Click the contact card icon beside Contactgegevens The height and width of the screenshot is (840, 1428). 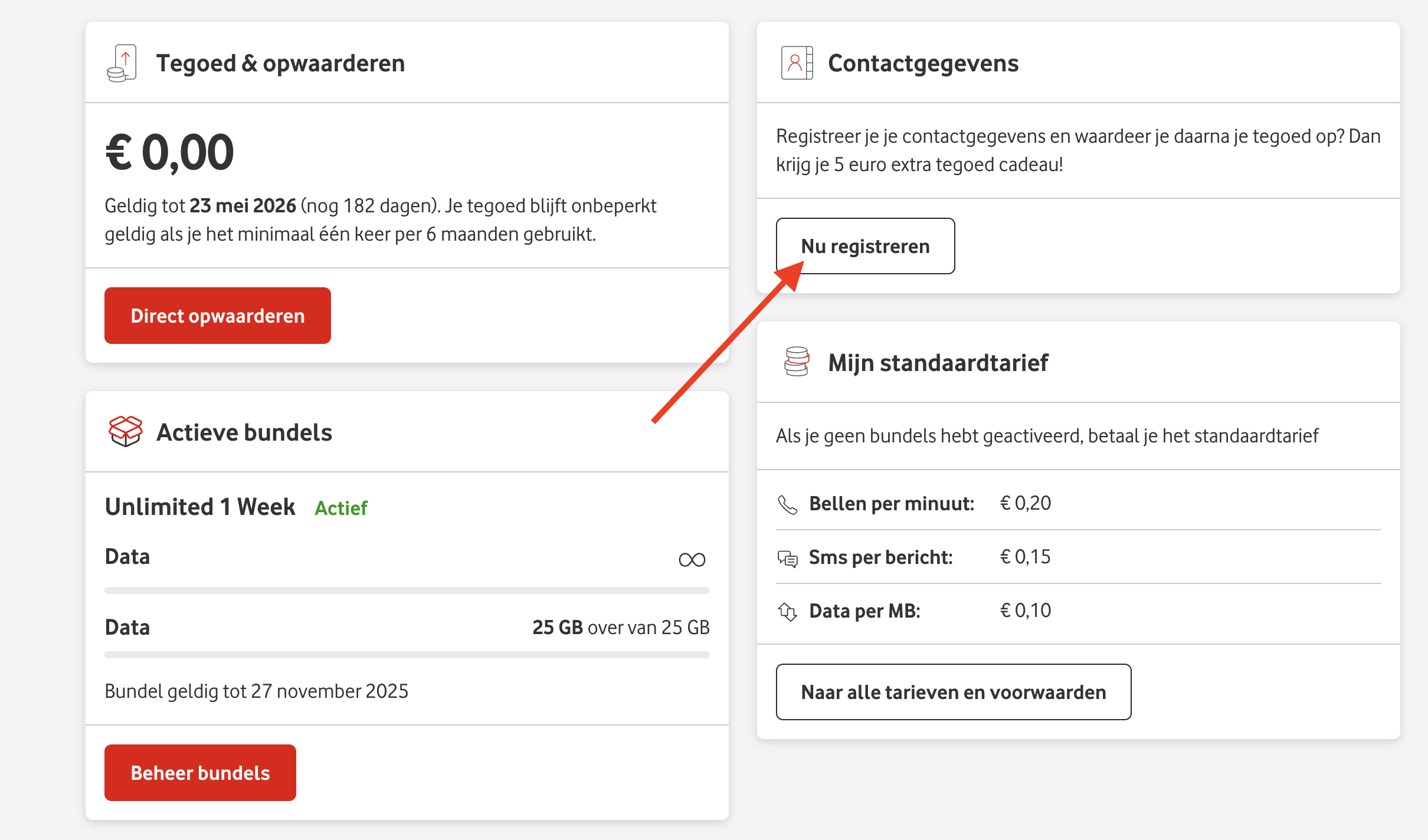point(797,63)
